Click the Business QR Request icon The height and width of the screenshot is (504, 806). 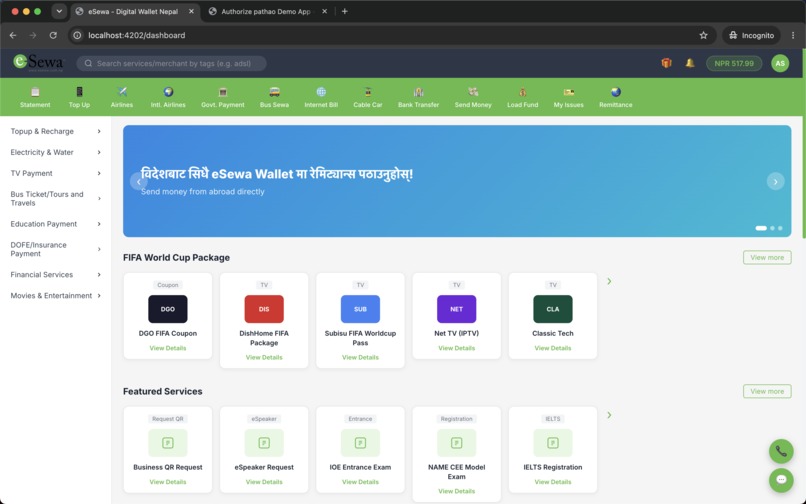168,443
